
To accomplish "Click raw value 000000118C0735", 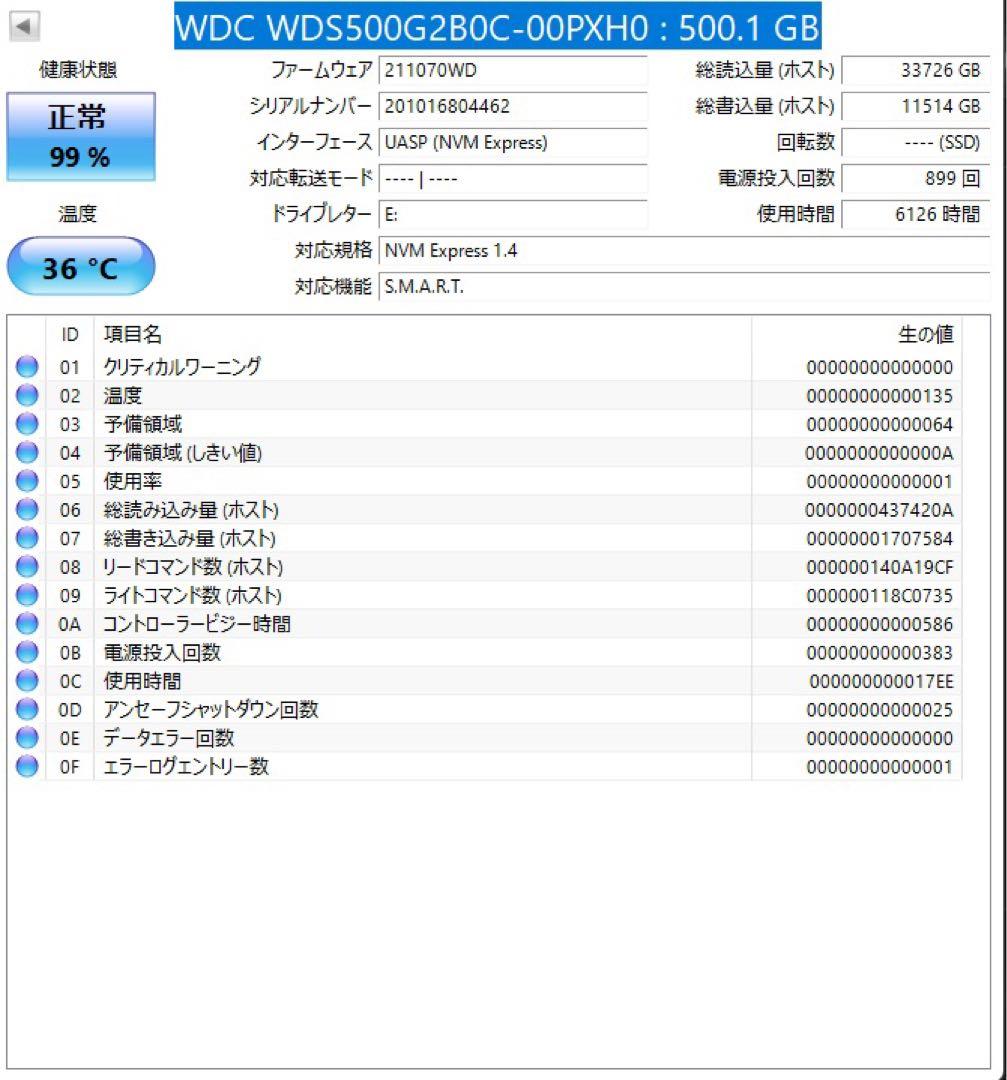I will (880, 596).
